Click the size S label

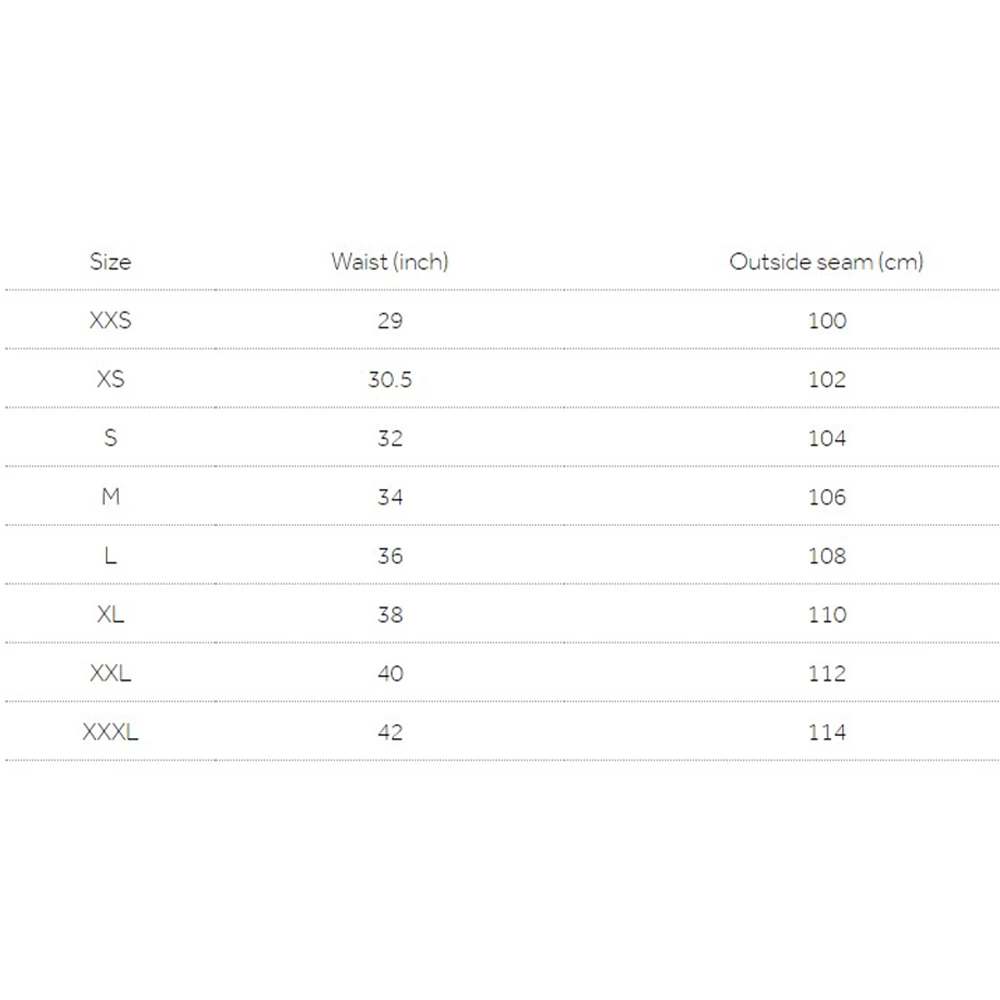[x=110, y=439]
